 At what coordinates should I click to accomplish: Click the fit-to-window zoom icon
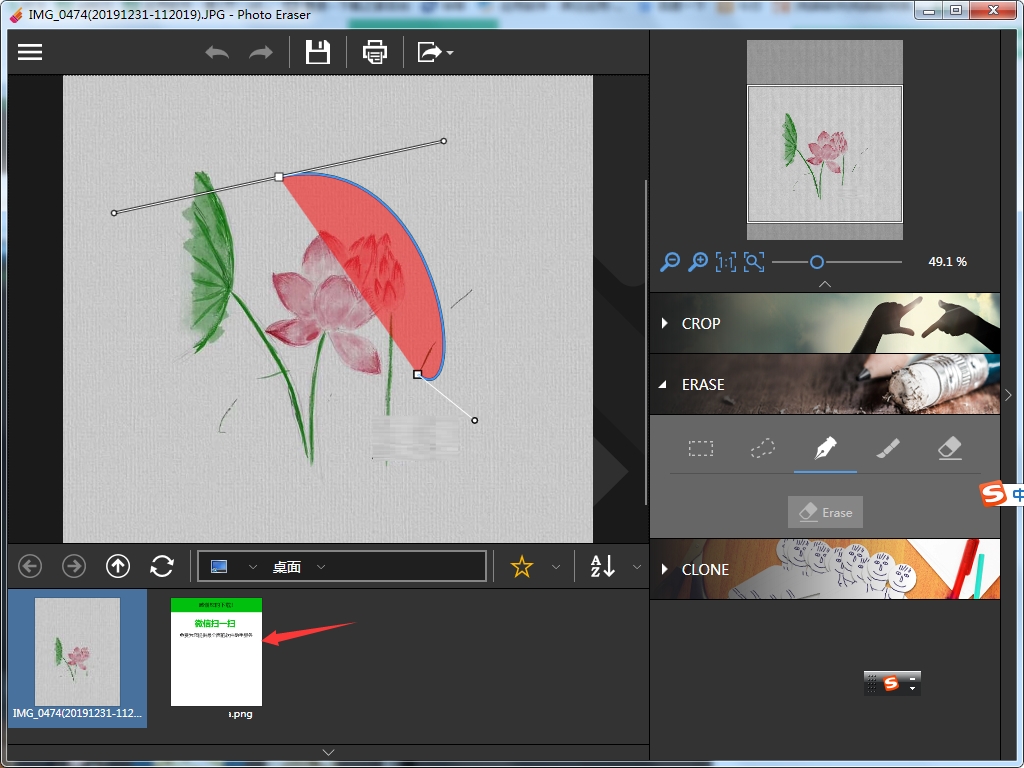(x=754, y=262)
